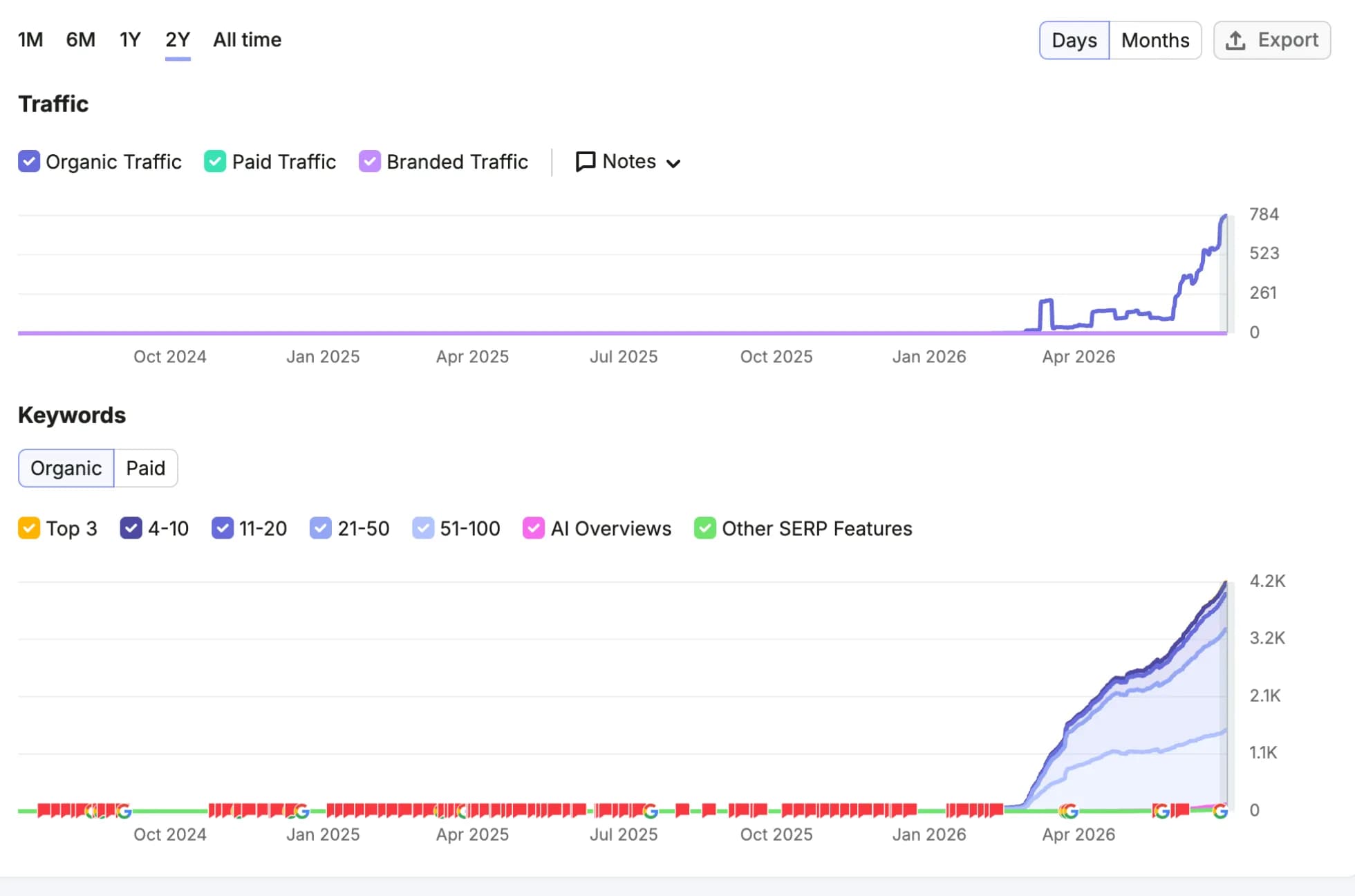Toggle the Organic Traffic checkbox
Viewport: 1355px width, 896px height.
pos(29,162)
